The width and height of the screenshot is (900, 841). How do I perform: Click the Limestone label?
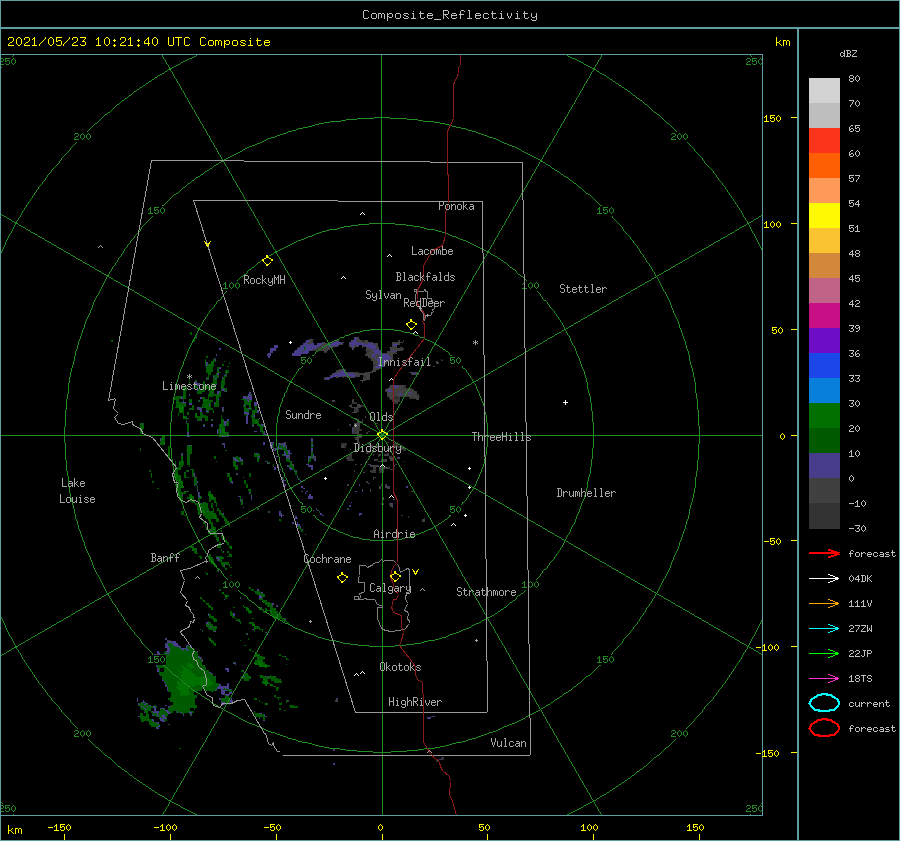click(x=189, y=386)
